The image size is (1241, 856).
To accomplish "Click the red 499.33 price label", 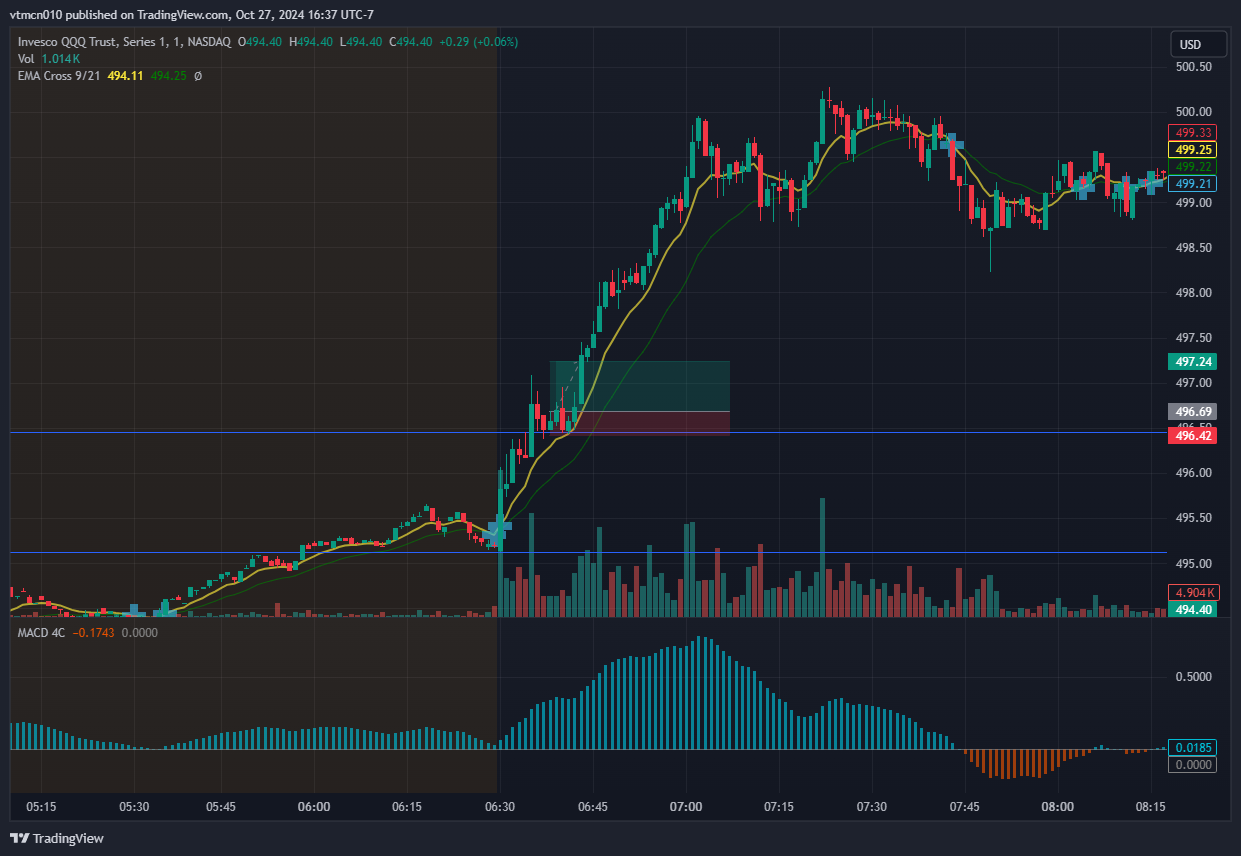I will 1193,133.
